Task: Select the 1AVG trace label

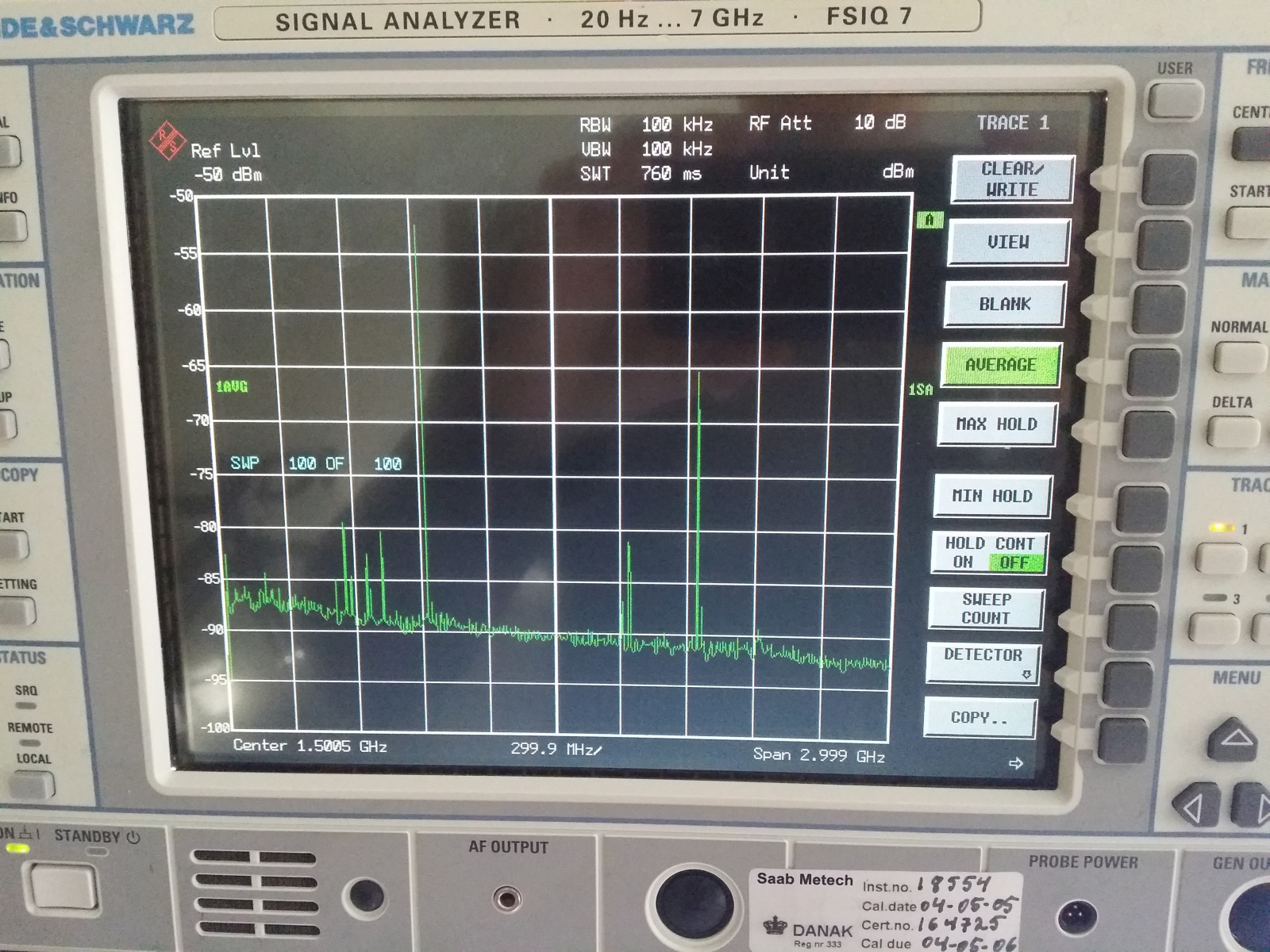Action: pyautogui.click(x=231, y=386)
